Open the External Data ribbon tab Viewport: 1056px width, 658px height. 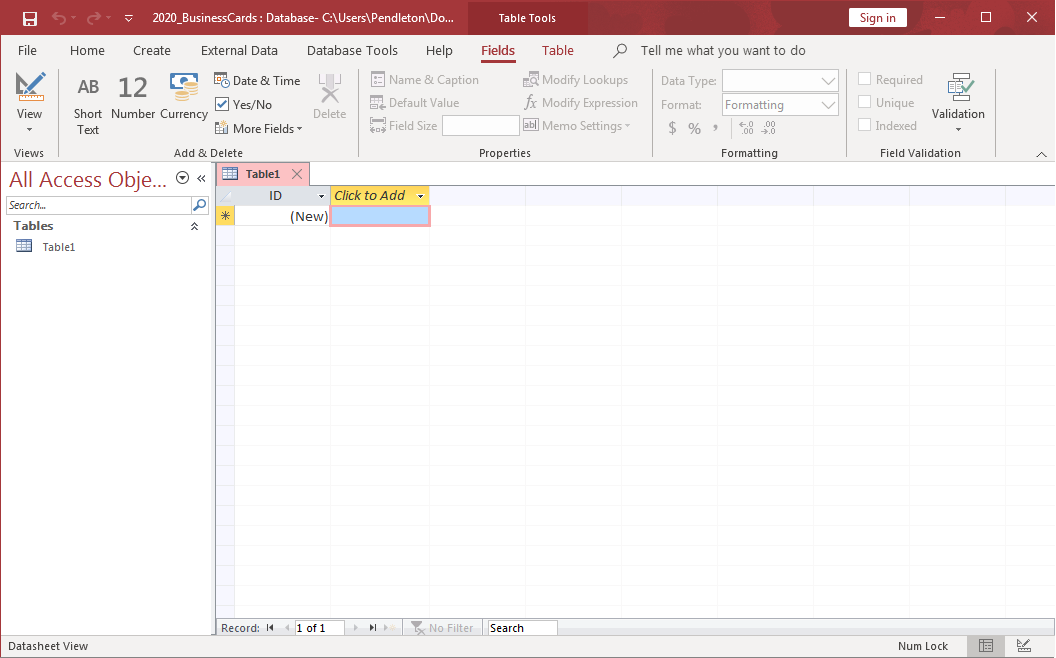(x=239, y=51)
